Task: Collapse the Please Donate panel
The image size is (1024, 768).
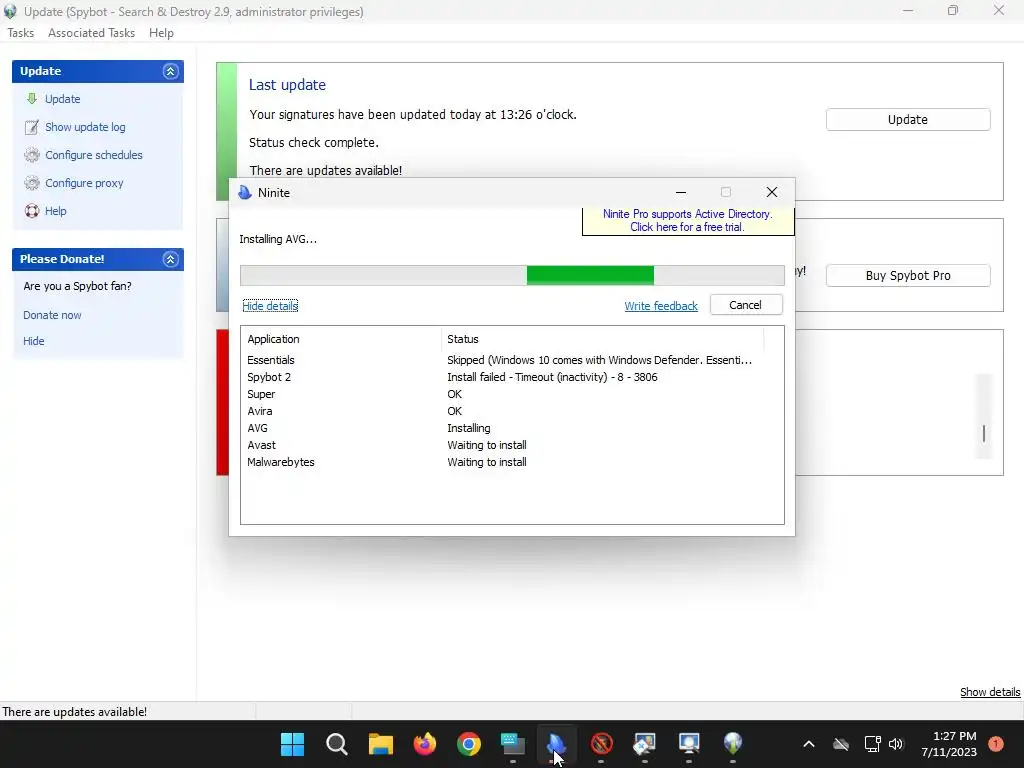Action: click(170, 259)
